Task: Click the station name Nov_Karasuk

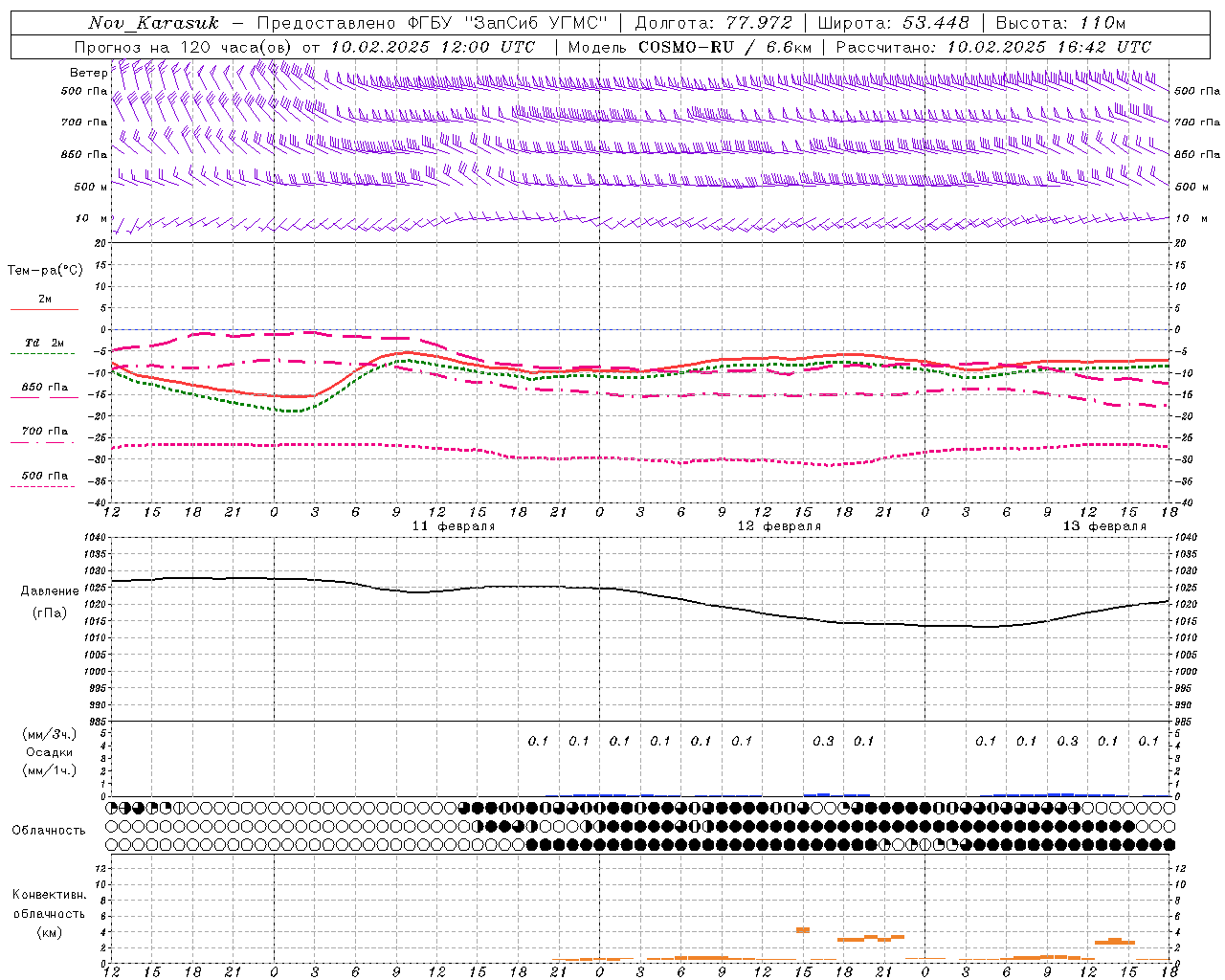Action: pyautogui.click(x=153, y=23)
